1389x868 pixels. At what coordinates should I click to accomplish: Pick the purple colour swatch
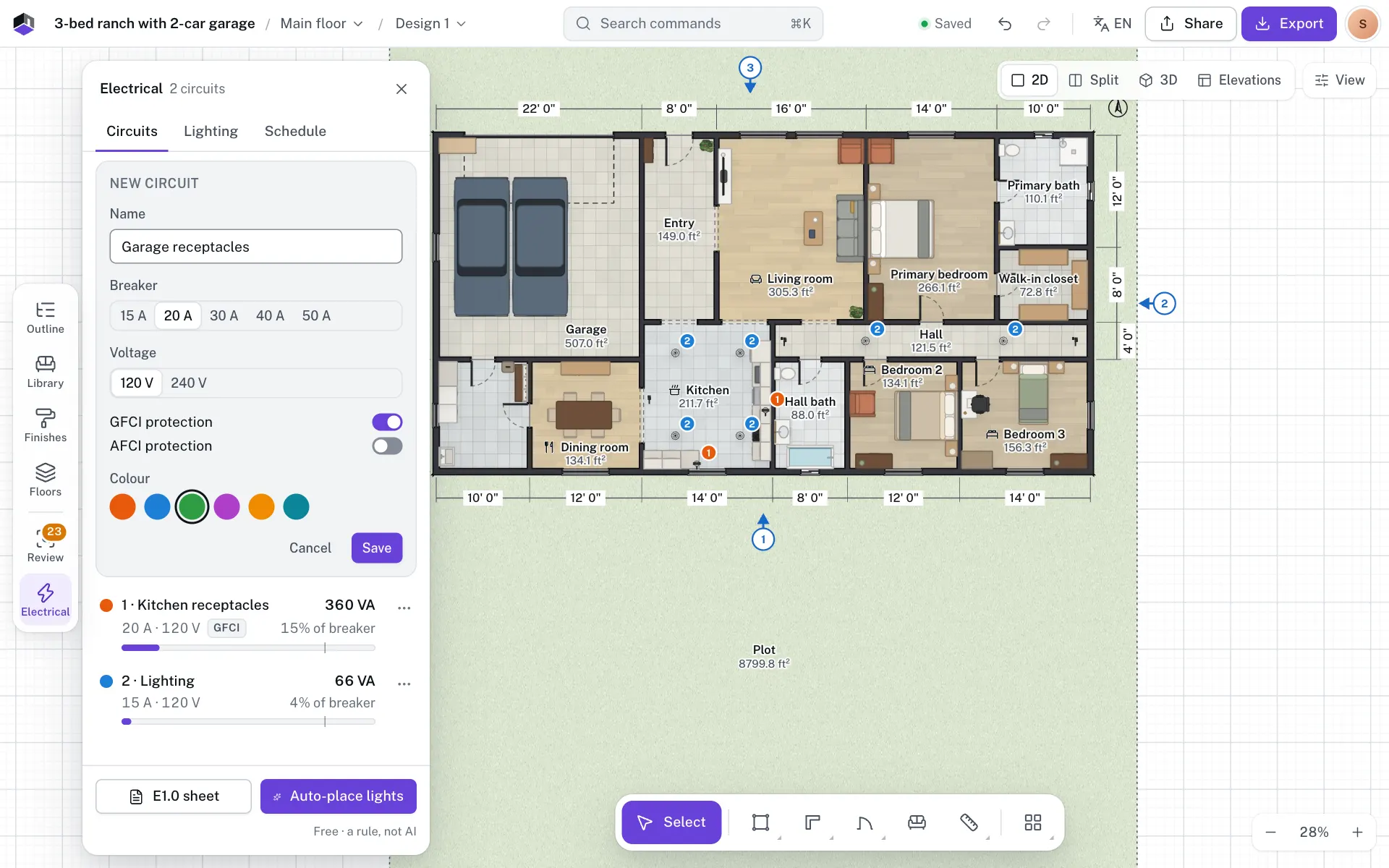(x=226, y=507)
